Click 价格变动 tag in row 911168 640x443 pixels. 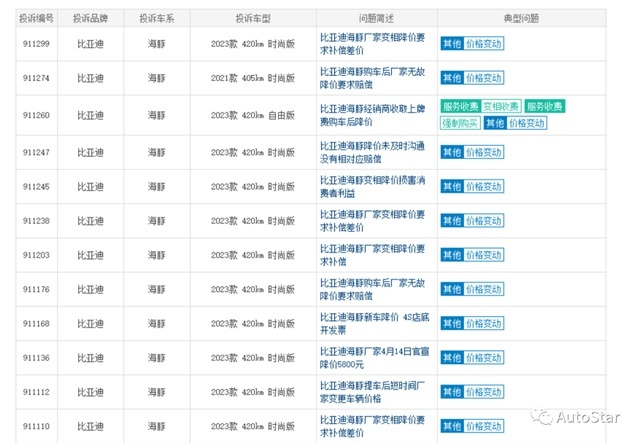pos(484,323)
